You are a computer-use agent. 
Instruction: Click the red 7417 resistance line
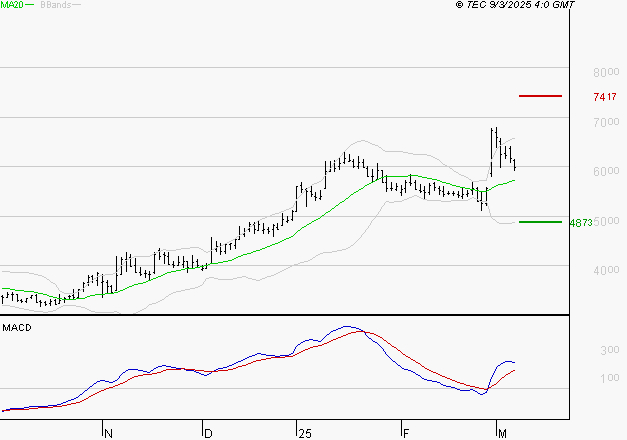[540, 96]
